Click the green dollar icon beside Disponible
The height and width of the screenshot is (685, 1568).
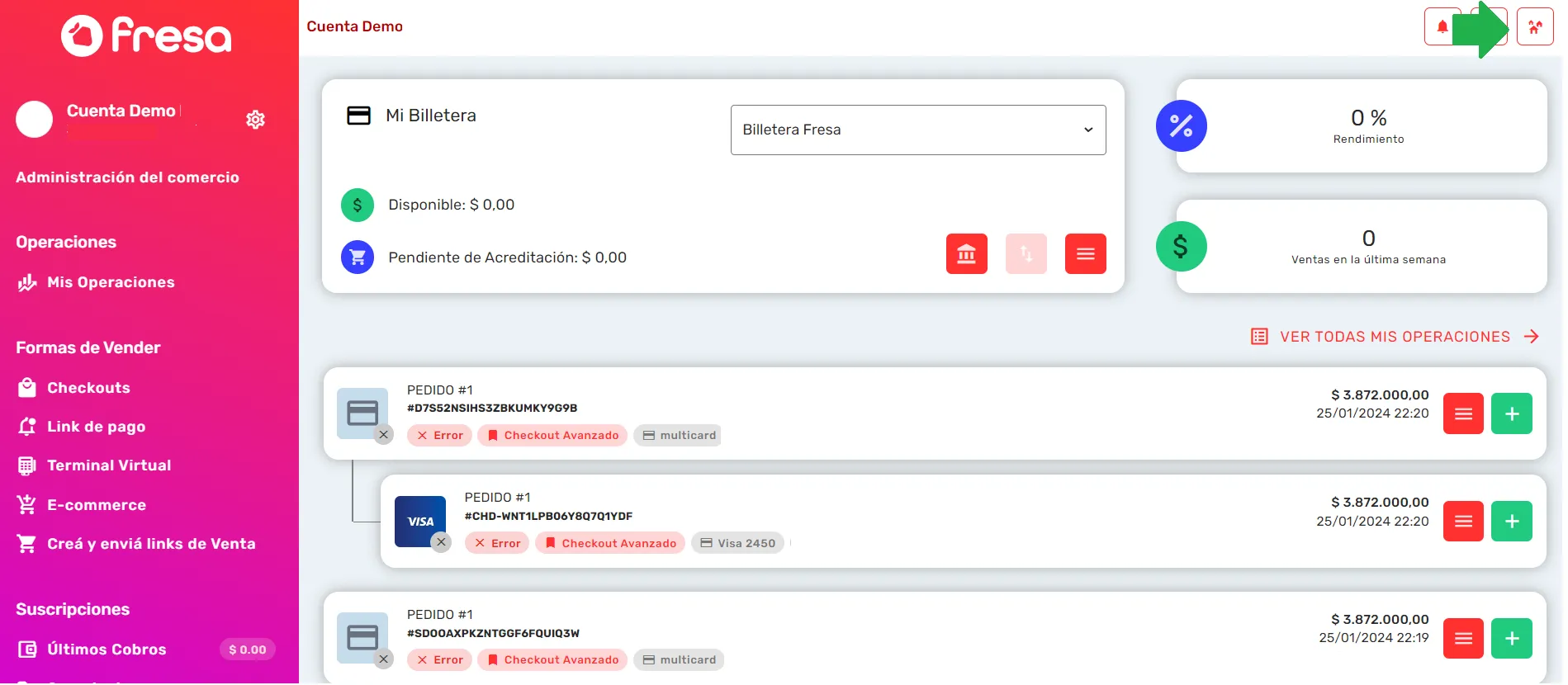pos(358,205)
